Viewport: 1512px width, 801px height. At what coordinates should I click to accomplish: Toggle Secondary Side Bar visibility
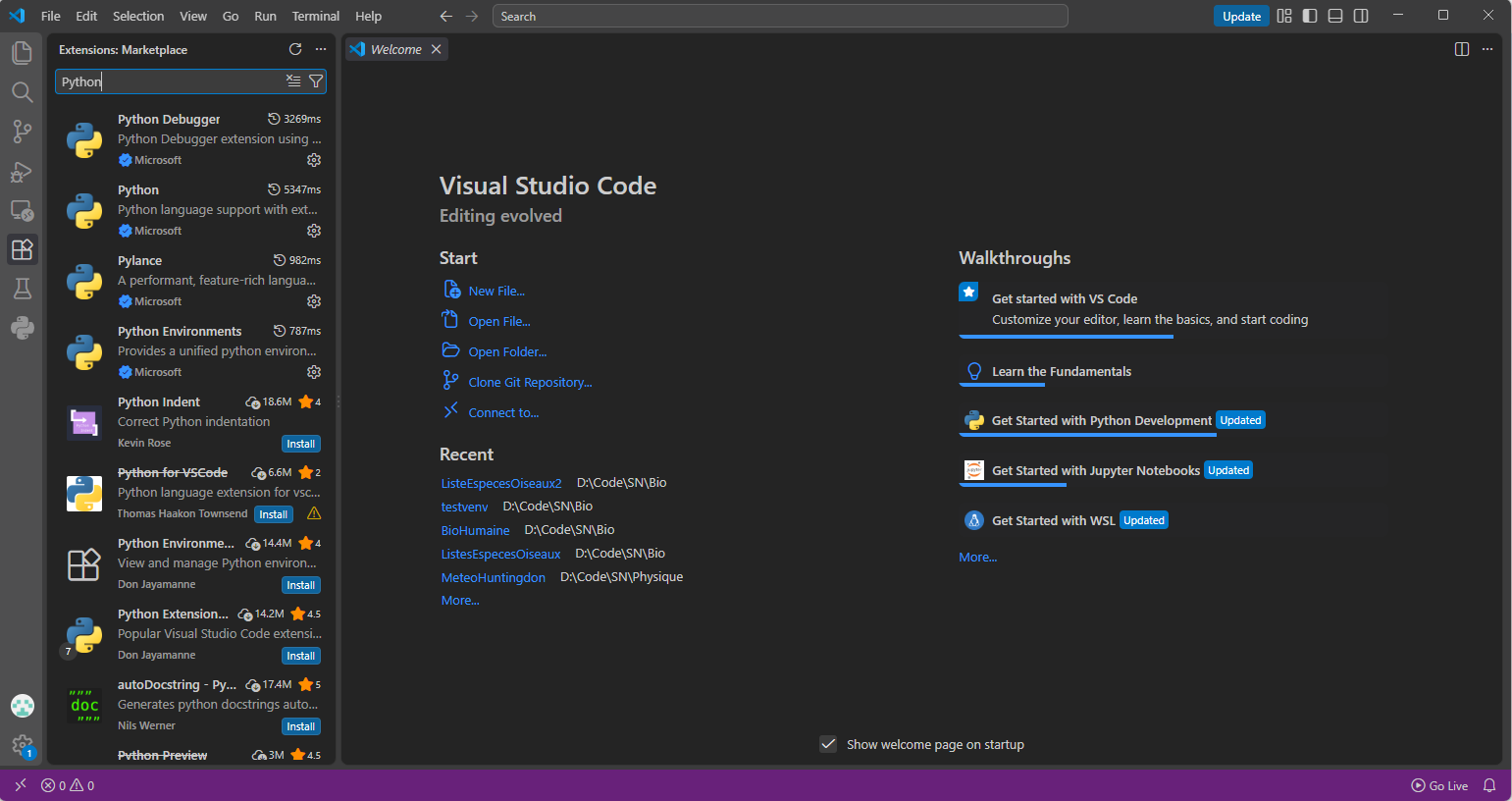(x=1361, y=16)
